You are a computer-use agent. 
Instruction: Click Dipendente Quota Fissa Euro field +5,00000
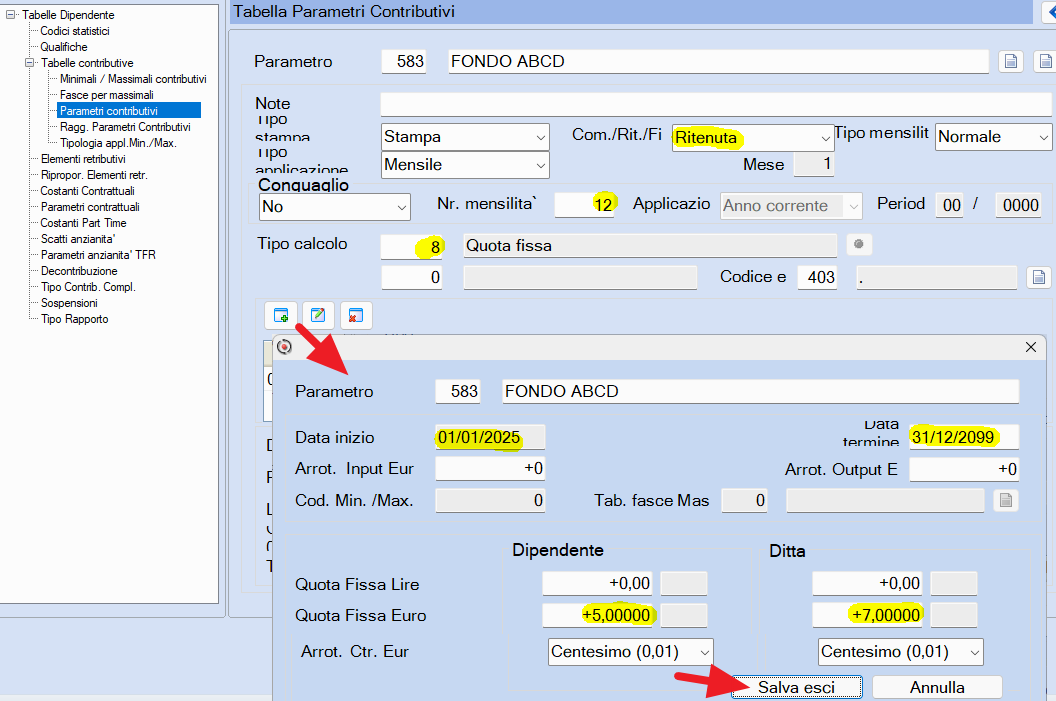coord(598,615)
